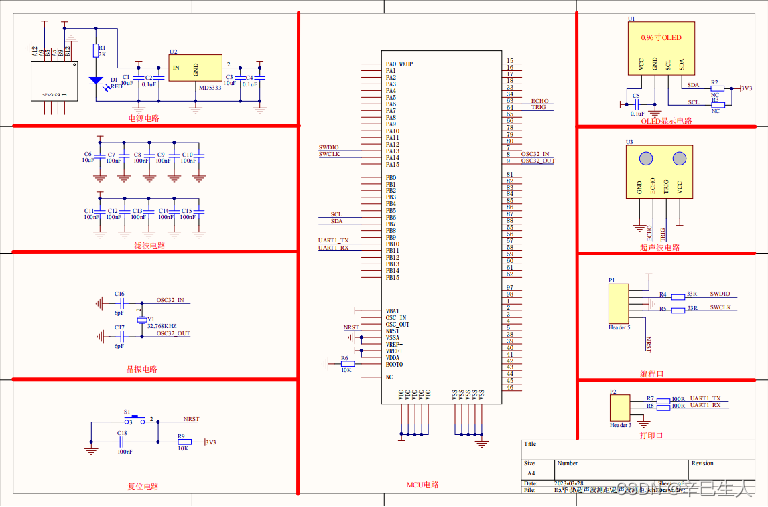The image size is (768, 507).
Task: Click the ground symbol below MCU VSS pins
Action: tap(482, 444)
